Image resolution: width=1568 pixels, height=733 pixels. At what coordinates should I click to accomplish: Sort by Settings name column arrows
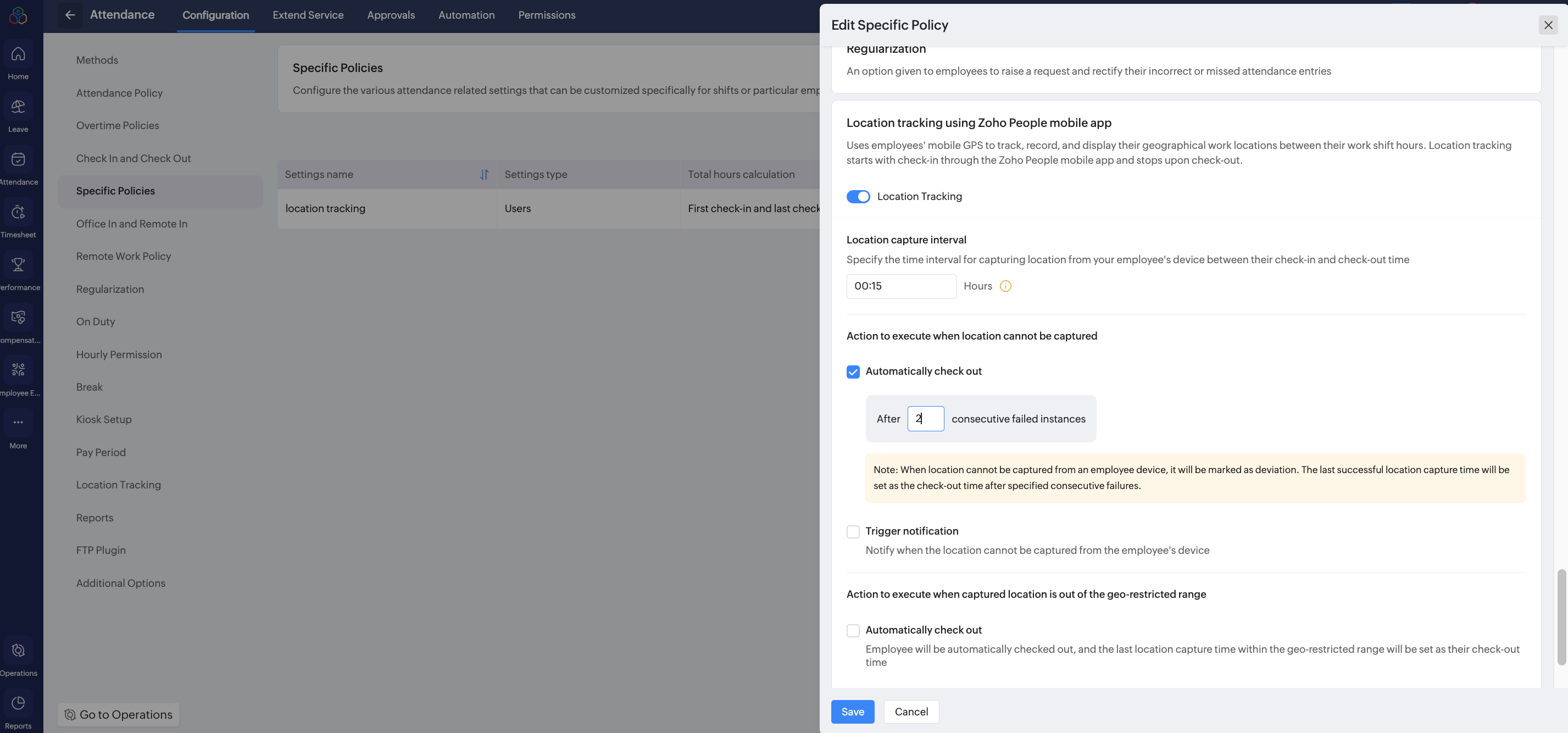[484, 175]
